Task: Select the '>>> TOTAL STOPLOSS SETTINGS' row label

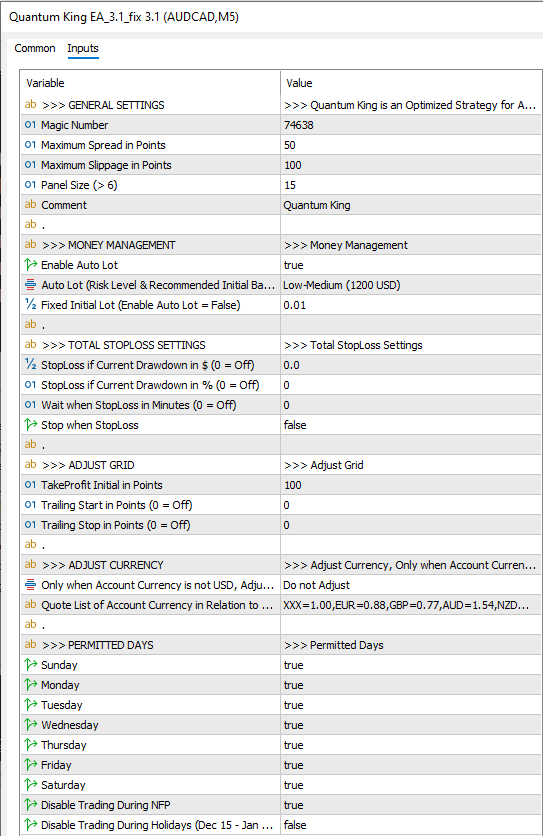Action: [x=124, y=345]
